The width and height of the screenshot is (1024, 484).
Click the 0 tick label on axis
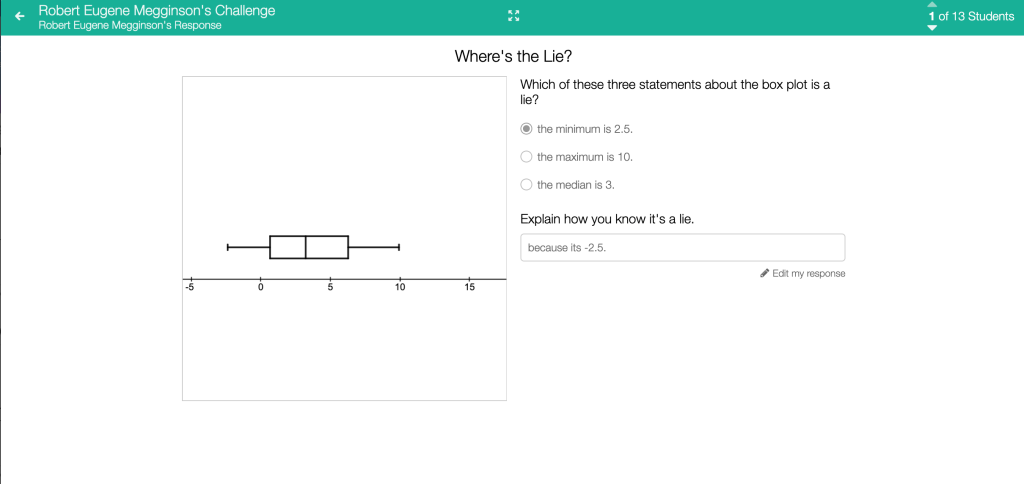point(260,289)
